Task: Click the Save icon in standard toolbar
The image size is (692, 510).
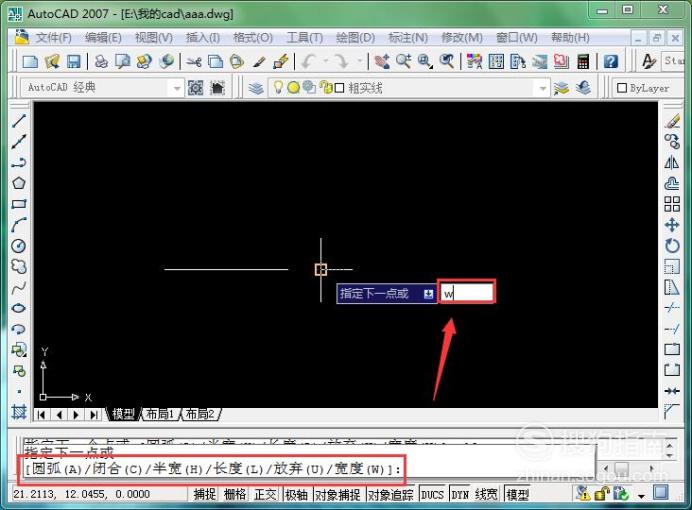Action: (73, 61)
